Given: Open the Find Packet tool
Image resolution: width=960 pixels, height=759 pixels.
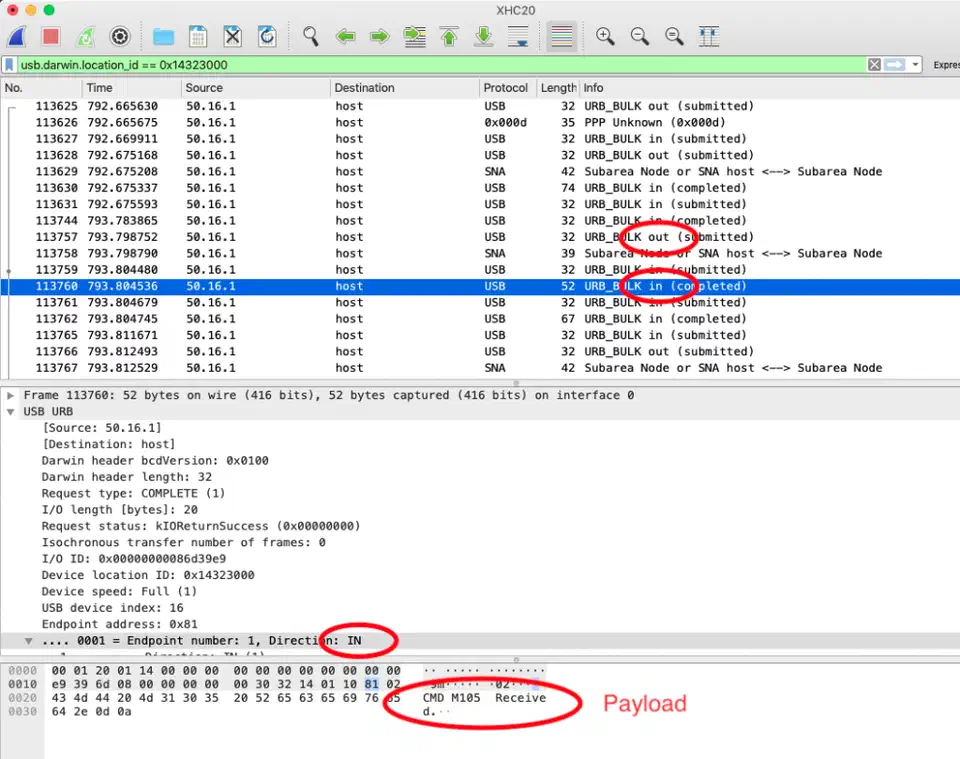Looking at the screenshot, I should pyautogui.click(x=310, y=37).
